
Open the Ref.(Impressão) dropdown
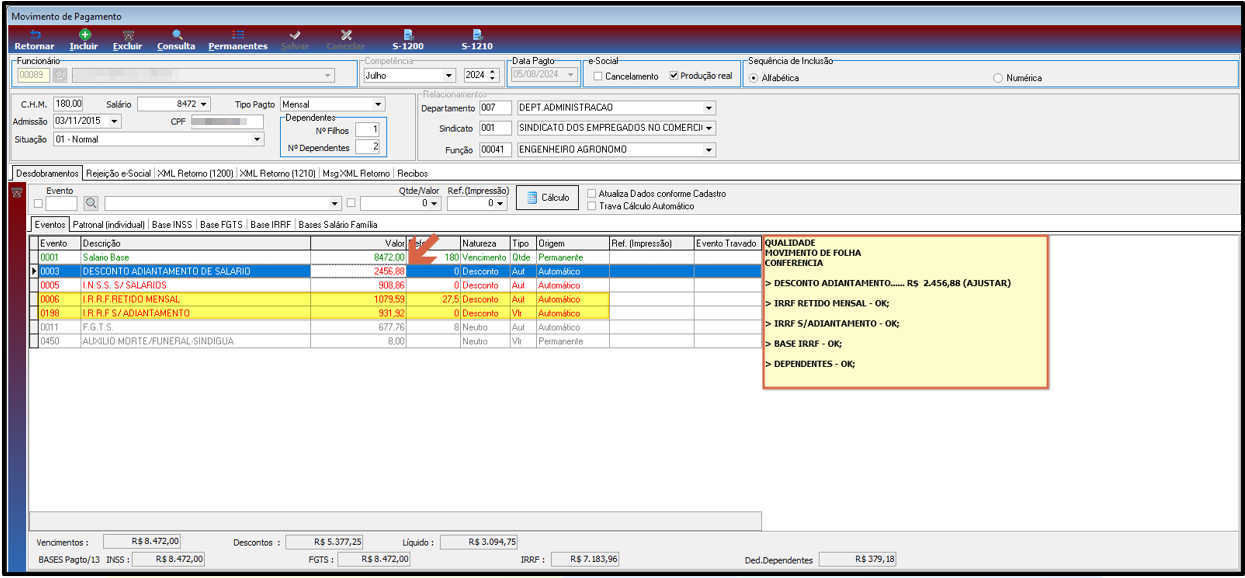tap(498, 203)
